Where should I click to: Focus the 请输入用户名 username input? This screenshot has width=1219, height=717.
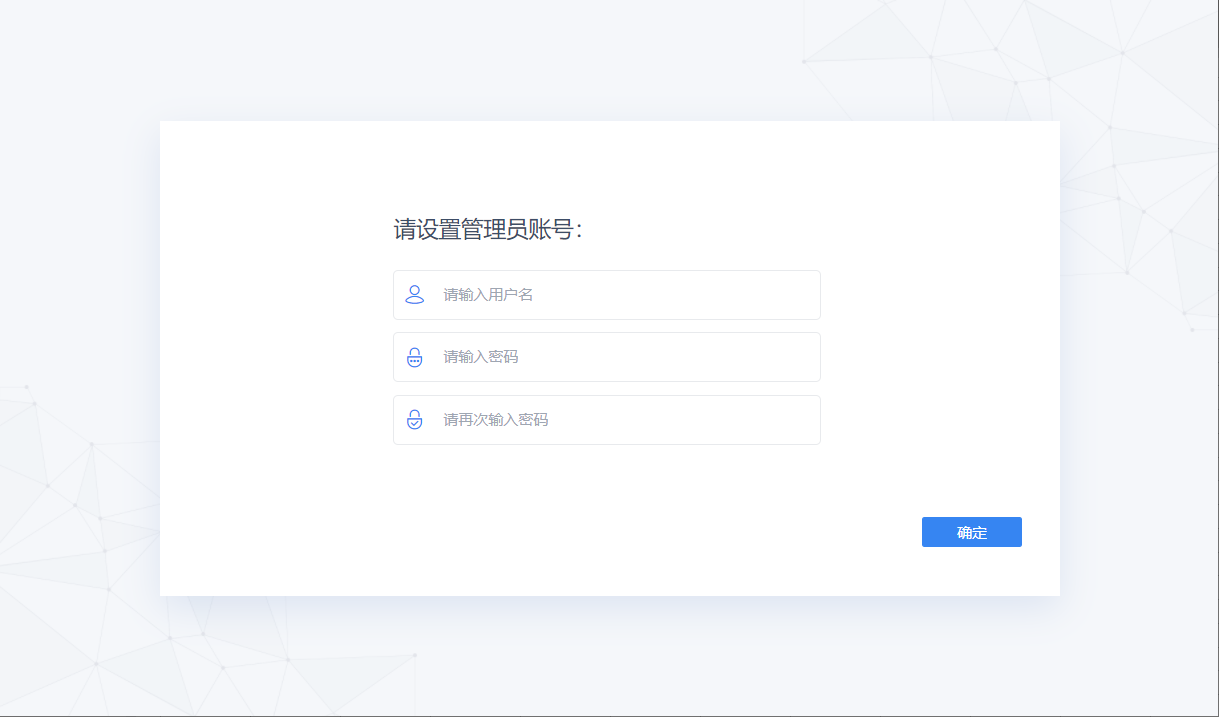pyautogui.click(x=607, y=295)
